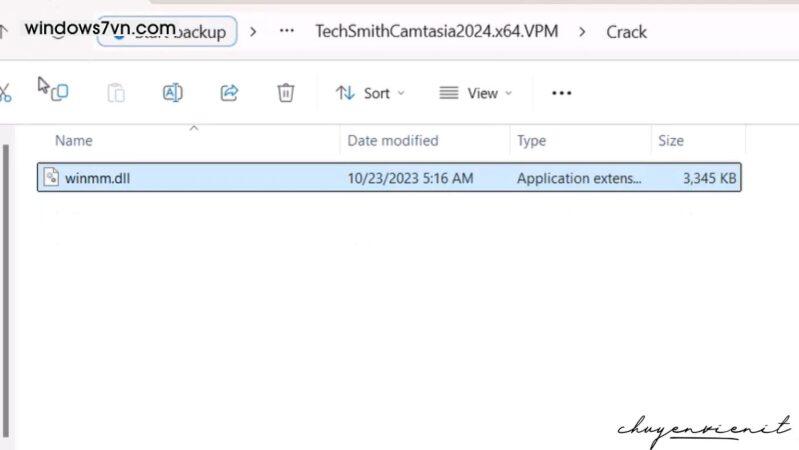Click the Delete trash can icon
Screen dimensions: 799x450
(x=285, y=93)
